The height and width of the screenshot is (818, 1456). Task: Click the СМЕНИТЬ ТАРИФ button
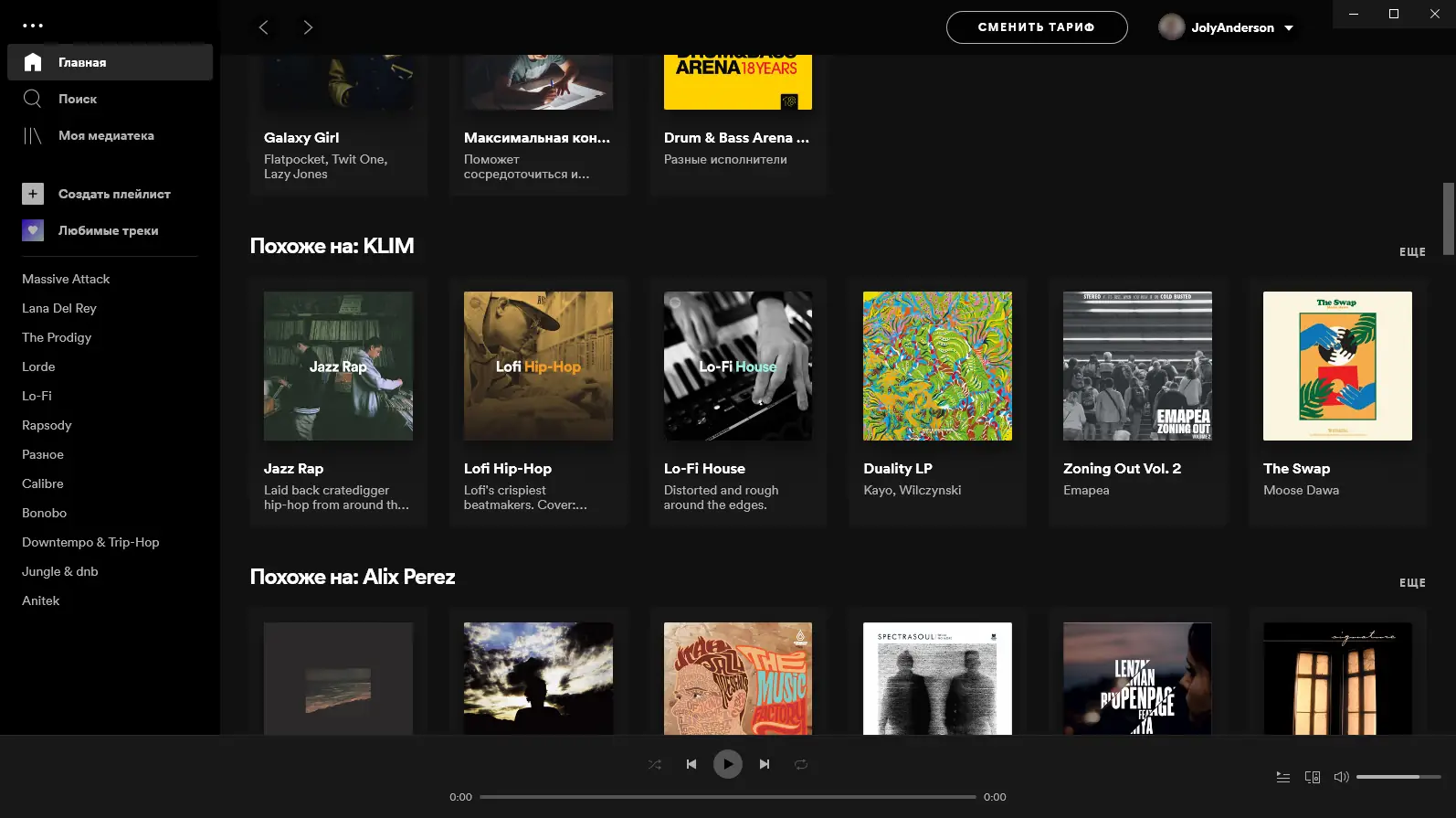tap(1036, 27)
